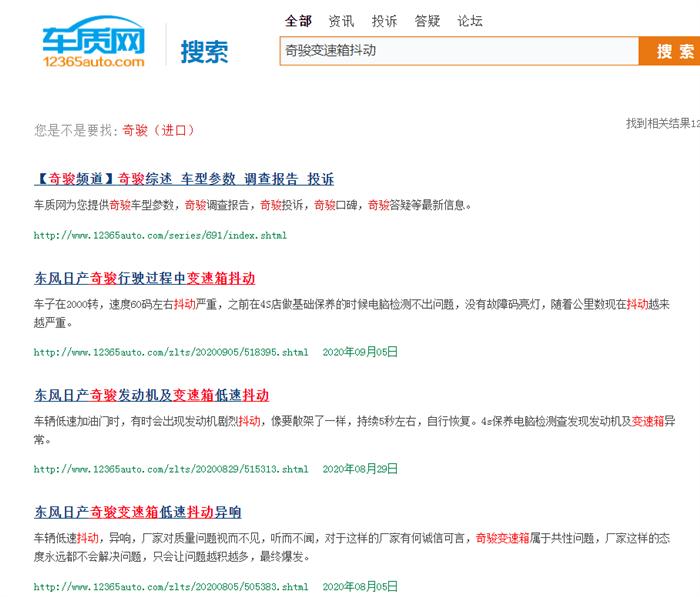Screen dimensions: 700x597
Task: Click snippet starting 车辆低速抖动，异响
Action: click(352, 547)
